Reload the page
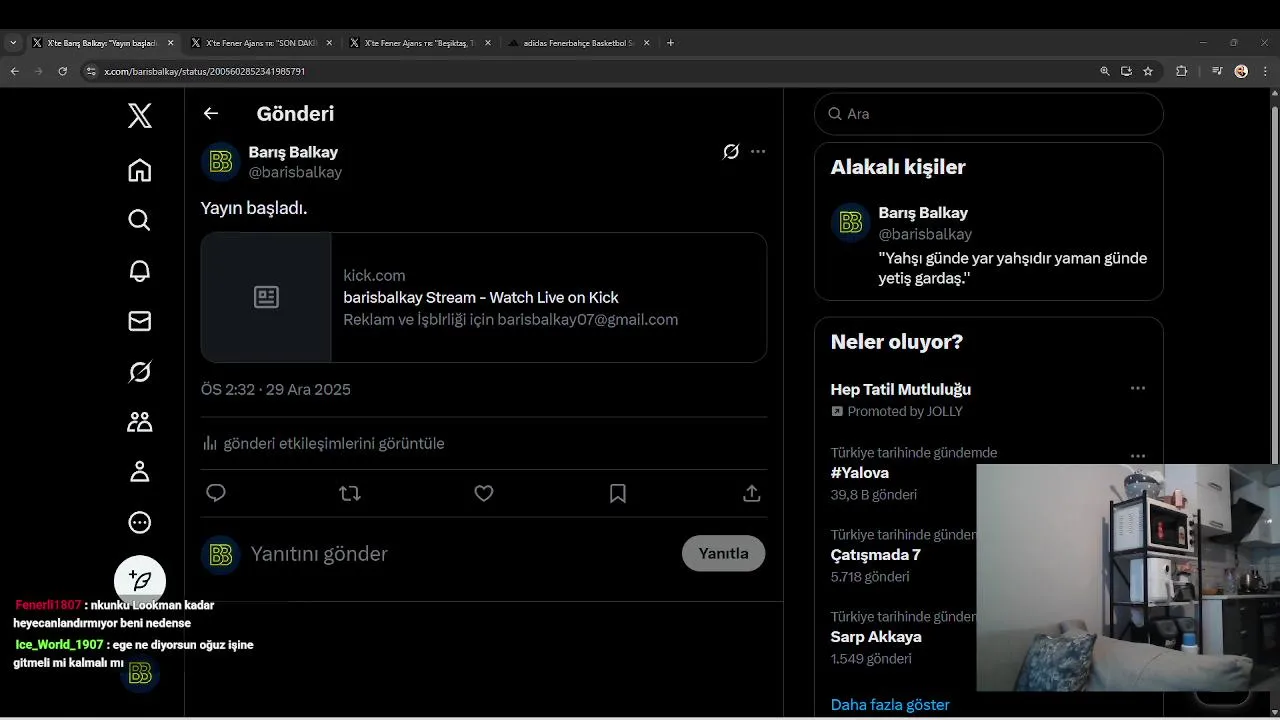 point(63,71)
